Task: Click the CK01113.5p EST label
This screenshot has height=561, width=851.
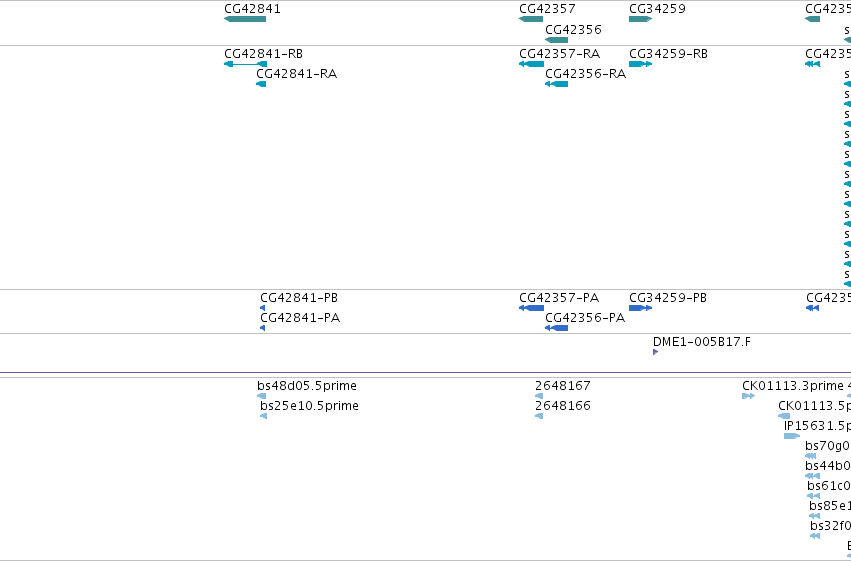Action: click(814, 406)
